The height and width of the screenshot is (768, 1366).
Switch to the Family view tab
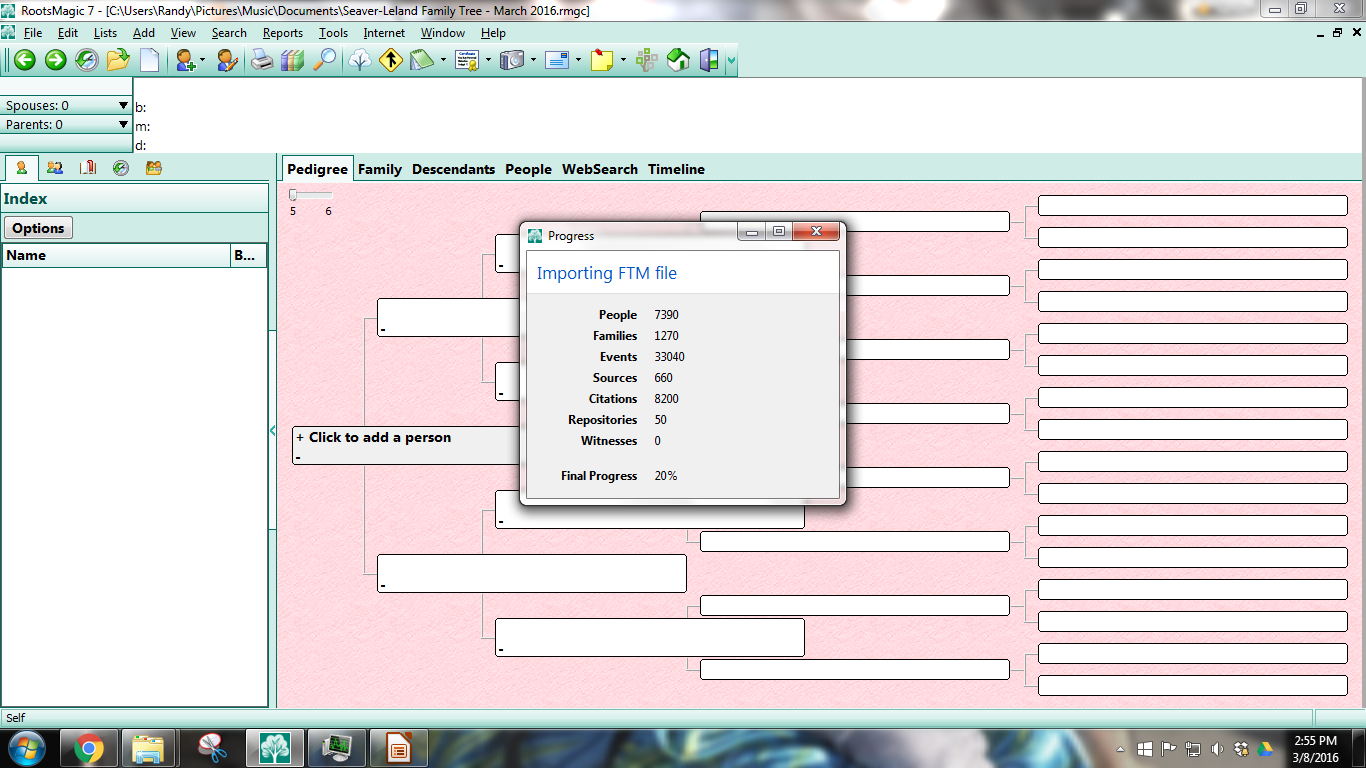pos(380,169)
